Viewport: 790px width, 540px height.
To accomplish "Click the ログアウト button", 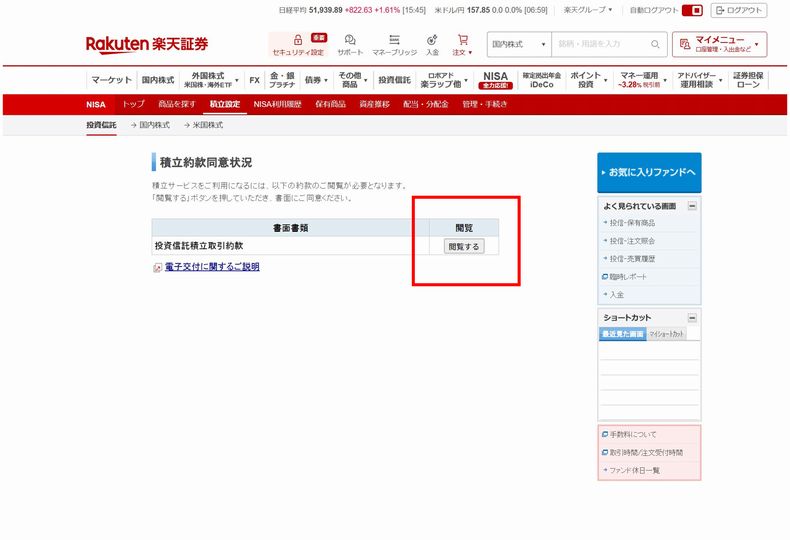I will pos(739,10).
